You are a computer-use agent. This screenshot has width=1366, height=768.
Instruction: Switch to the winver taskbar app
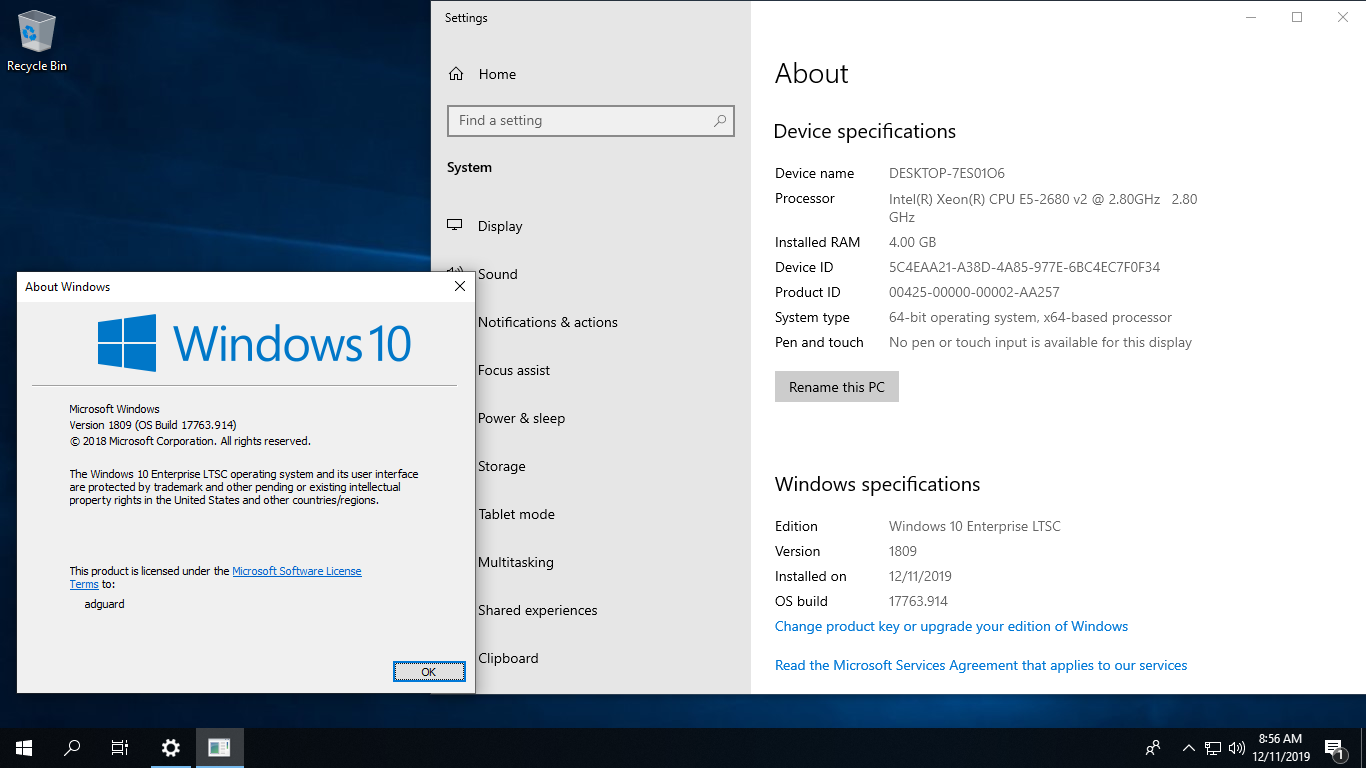click(219, 747)
